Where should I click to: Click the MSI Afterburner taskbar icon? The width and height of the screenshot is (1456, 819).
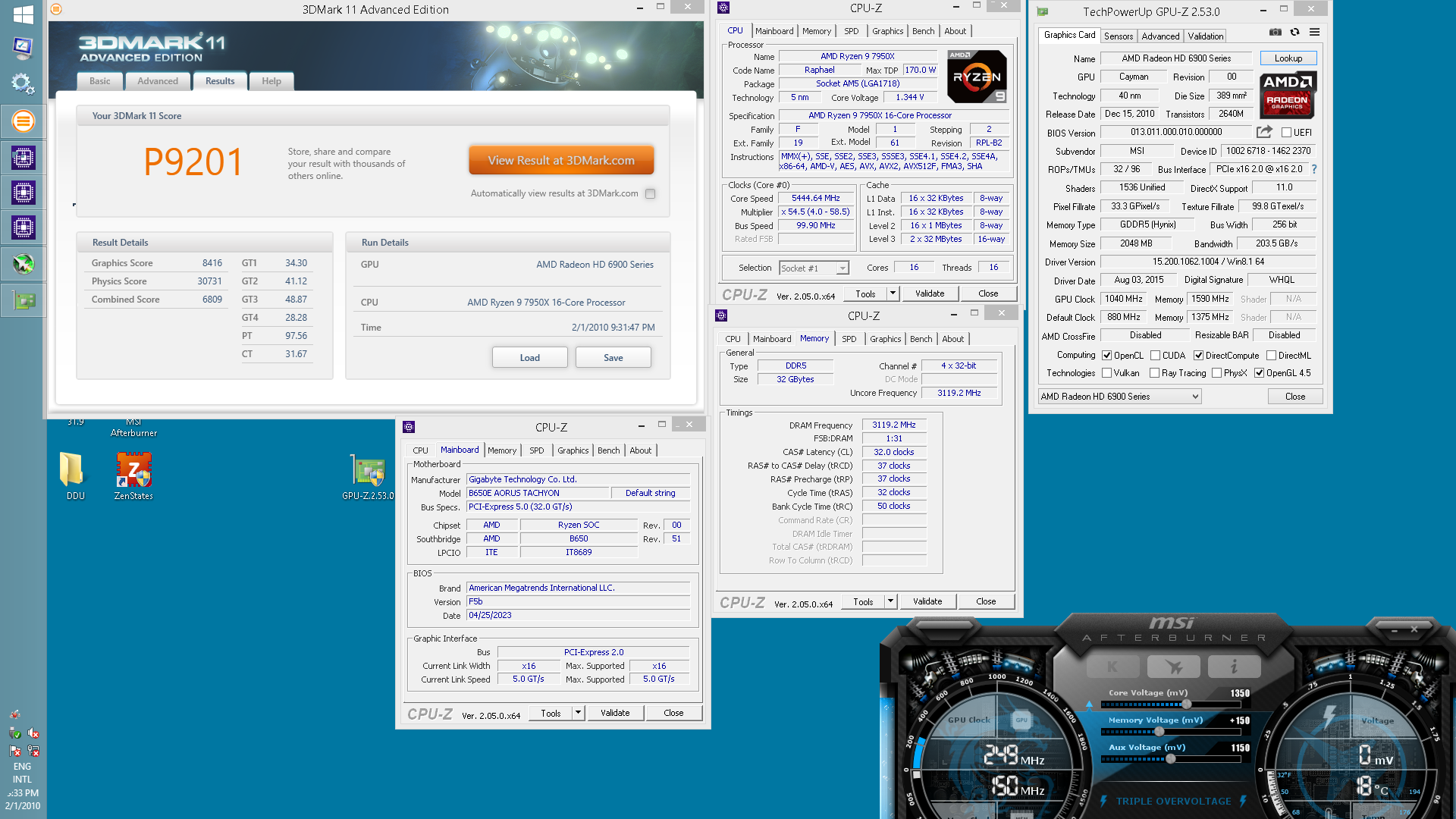23,263
